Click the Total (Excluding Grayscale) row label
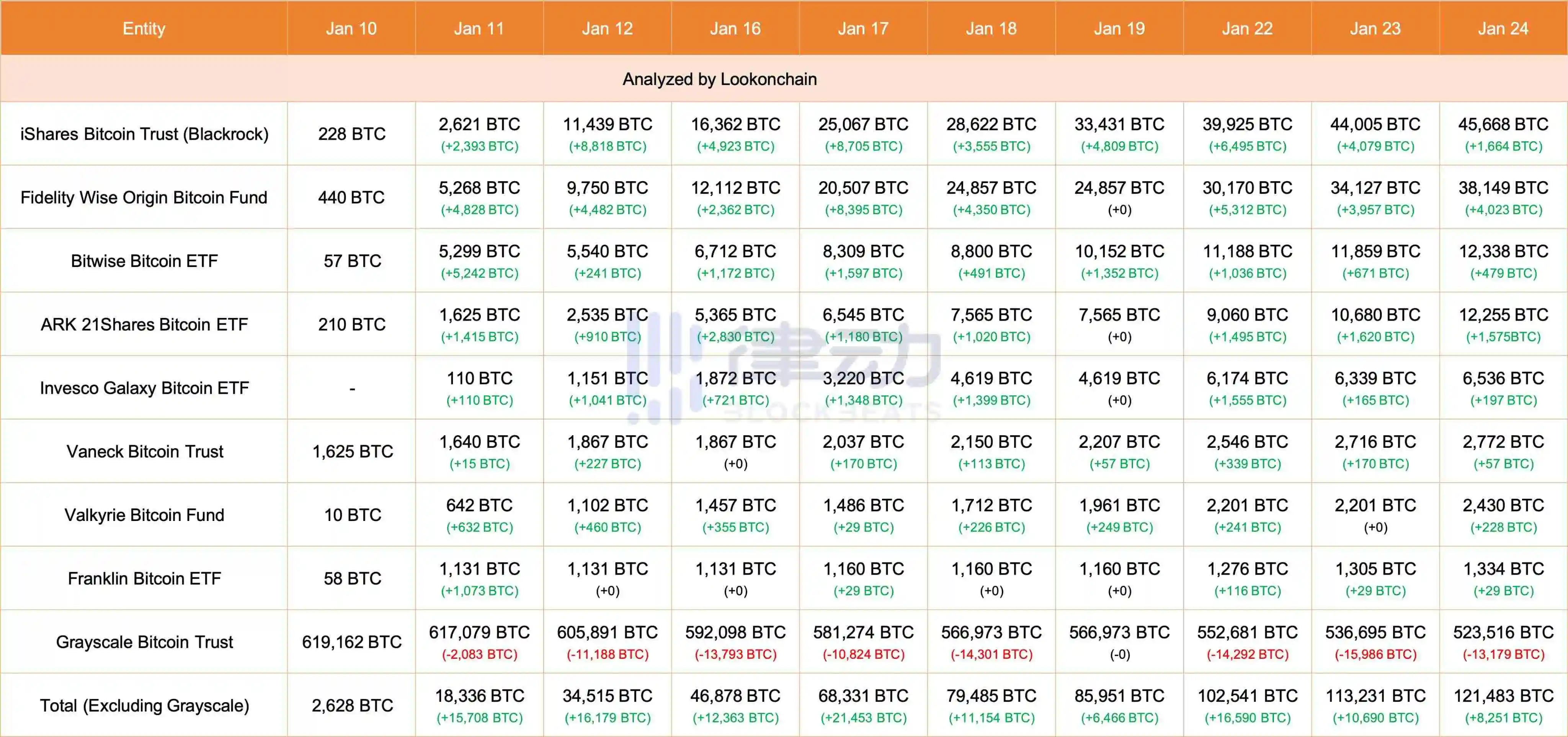 click(x=144, y=705)
